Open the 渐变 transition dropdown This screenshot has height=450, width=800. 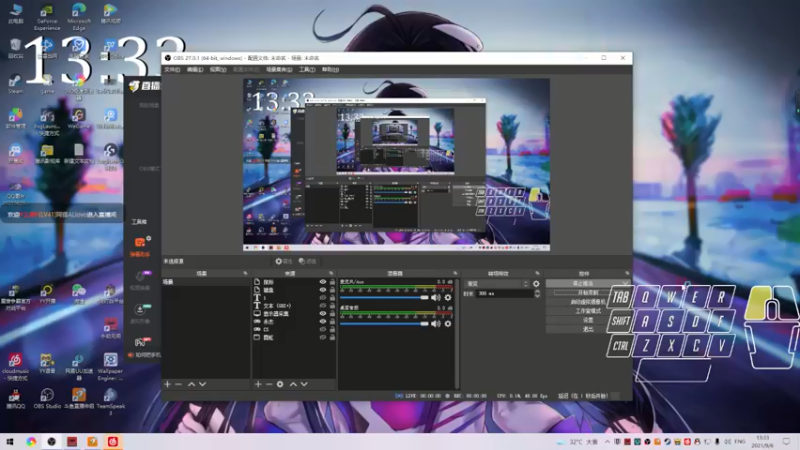pos(497,284)
